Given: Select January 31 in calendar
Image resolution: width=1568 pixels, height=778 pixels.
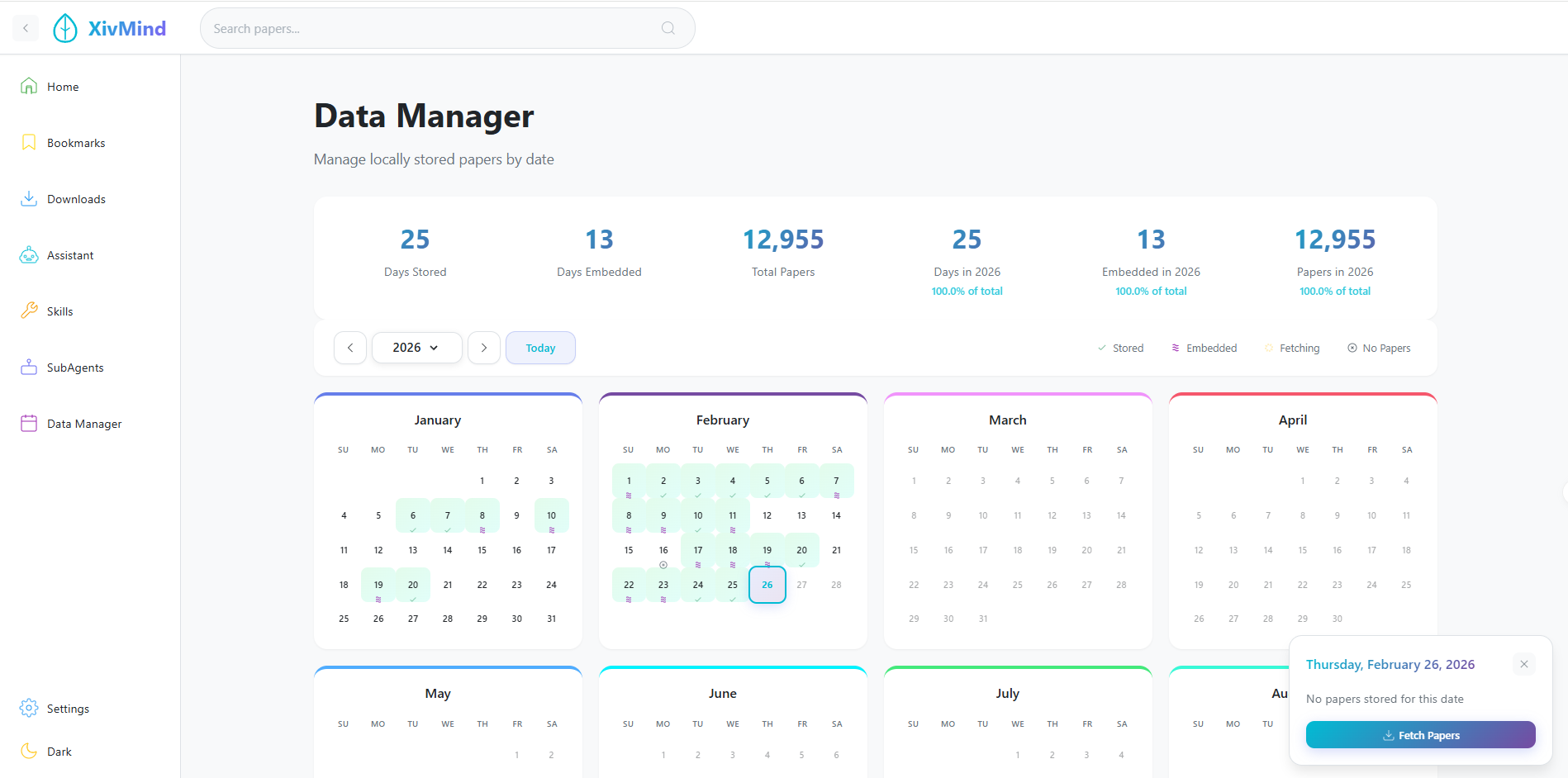Looking at the screenshot, I should point(551,619).
